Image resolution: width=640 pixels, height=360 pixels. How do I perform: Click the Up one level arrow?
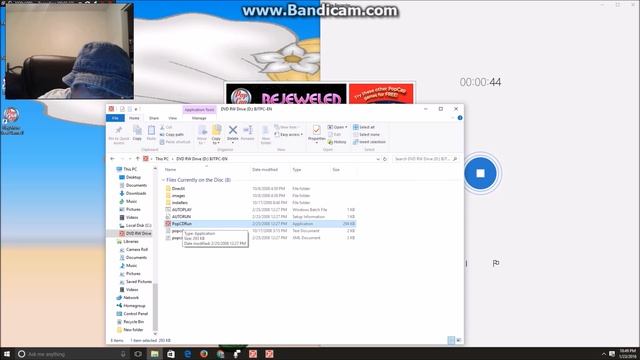tap(138, 159)
